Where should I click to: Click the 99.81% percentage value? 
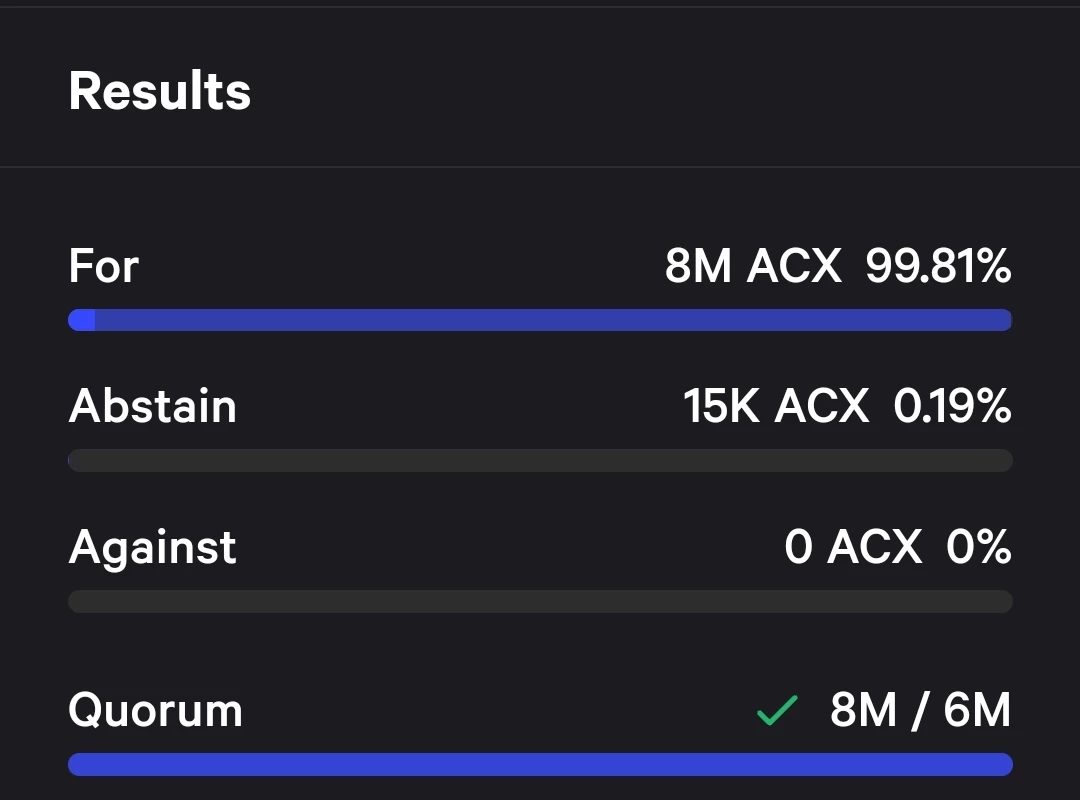pos(938,266)
